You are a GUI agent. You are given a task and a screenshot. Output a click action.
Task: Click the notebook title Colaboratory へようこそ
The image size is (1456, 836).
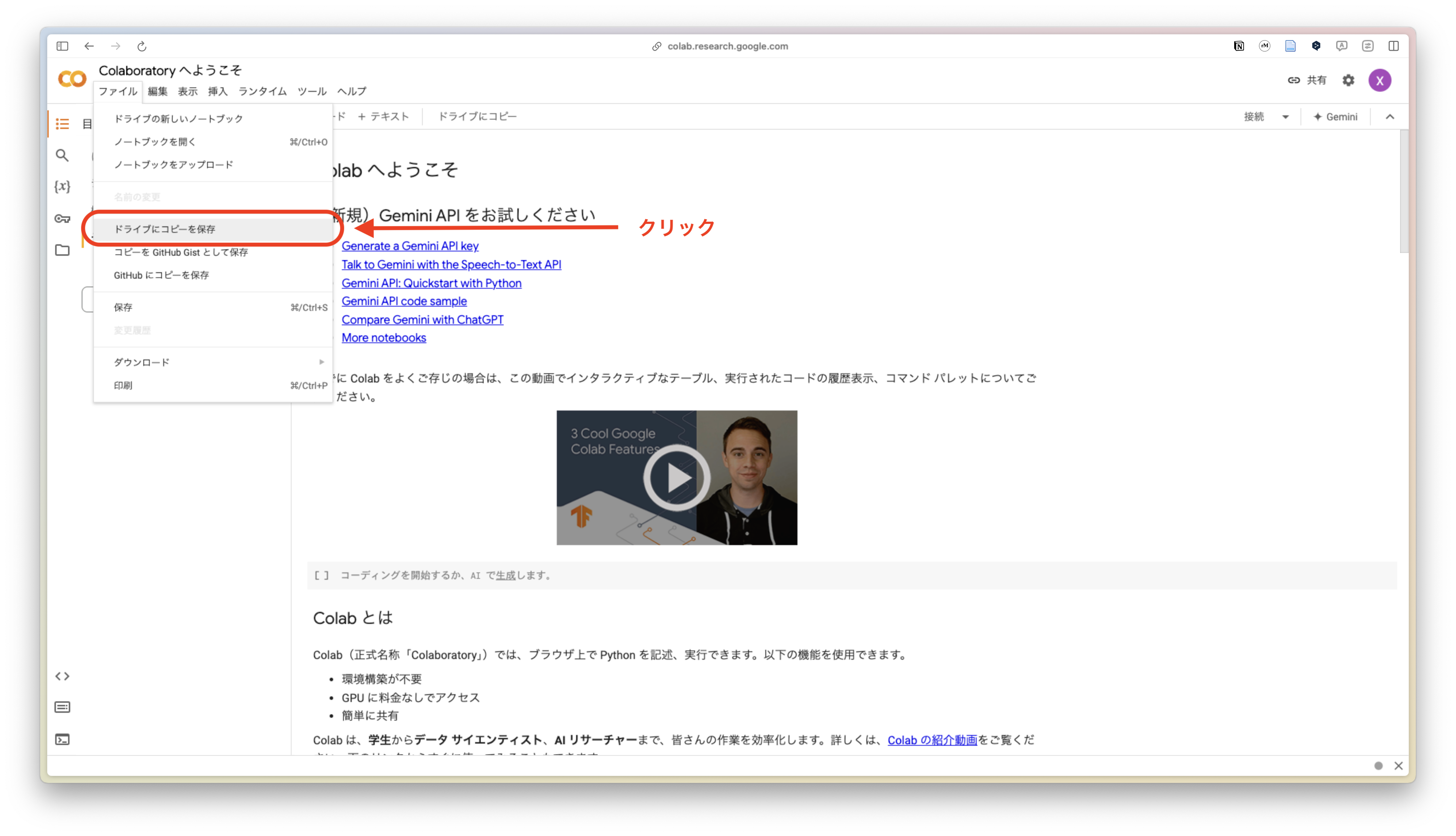click(170, 70)
